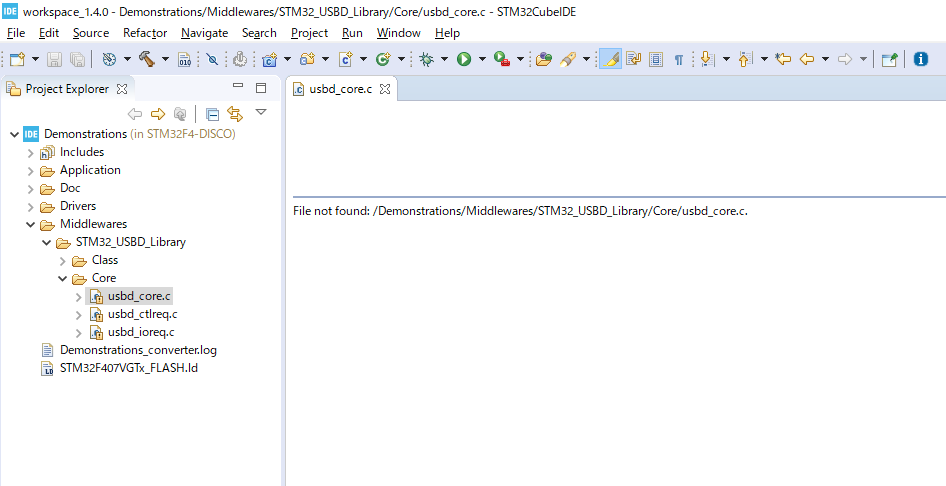The width and height of the screenshot is (946, 486).
Task: Click the hammer Build icon
Action: (x=147, y=58)
